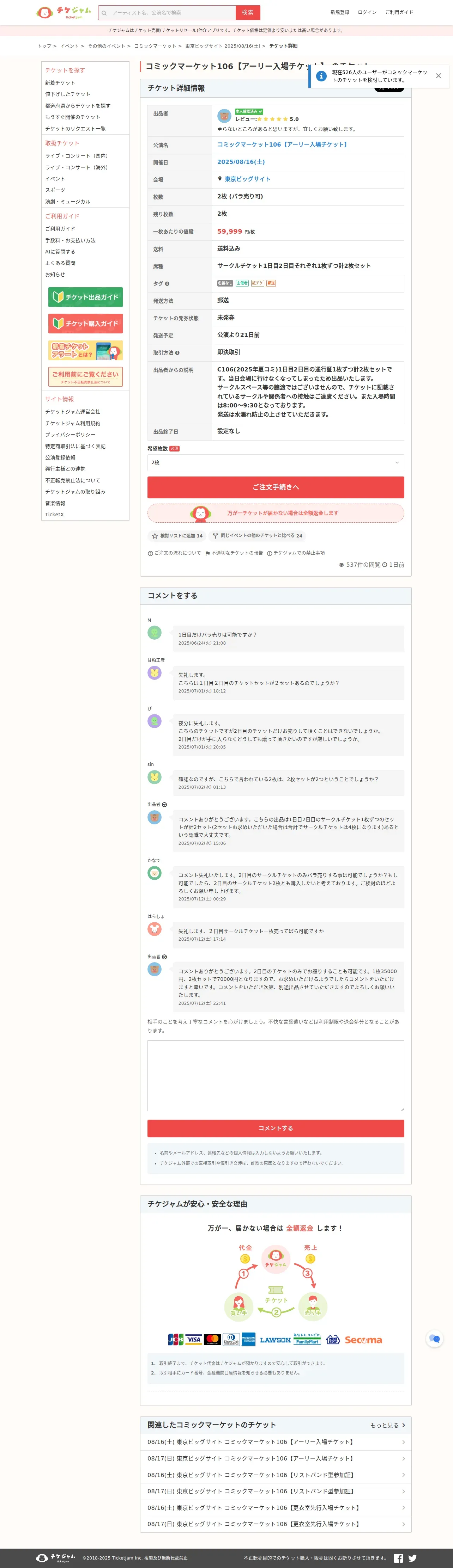Click the compare icon for 同じイベントの他のチケットと比べる
Viewport: 453px width, 1568px height.
(215, 536)
